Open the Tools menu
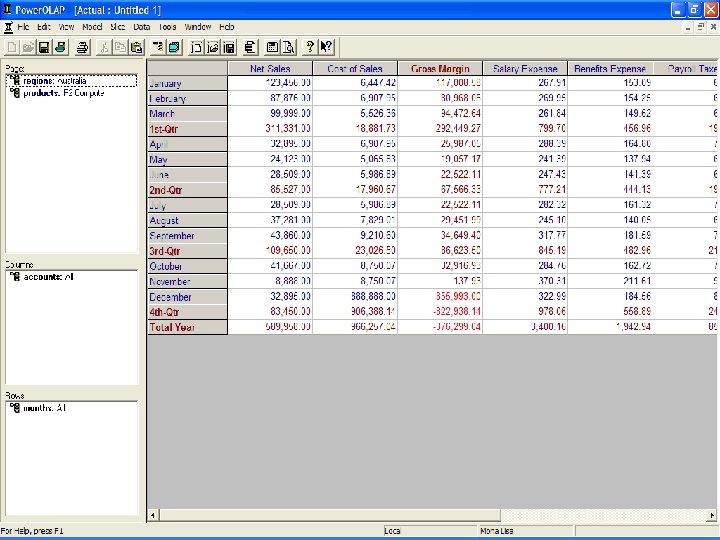Viewport: 720px width, 540px height. coord(168,27)
